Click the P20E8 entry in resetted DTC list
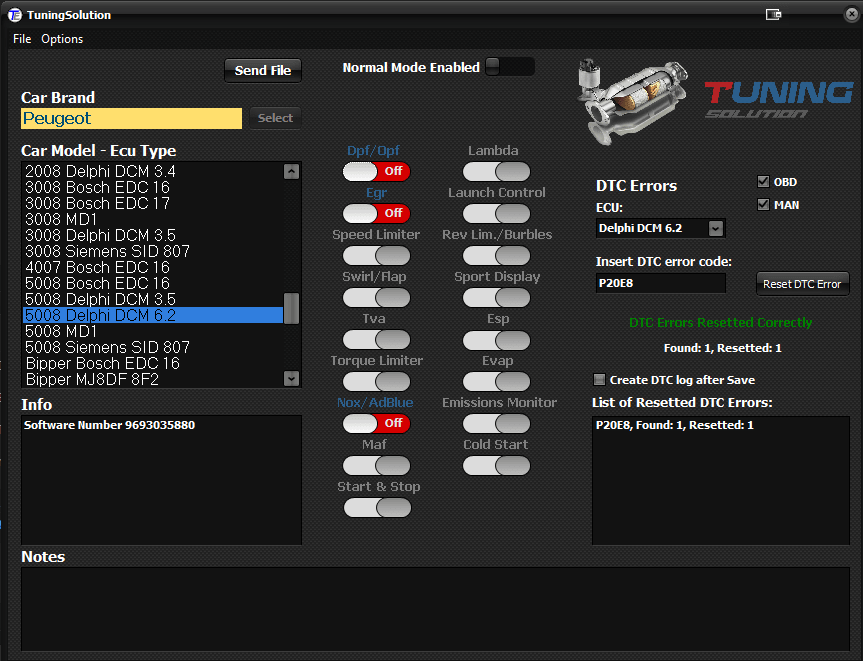 [x=675, y=425]
